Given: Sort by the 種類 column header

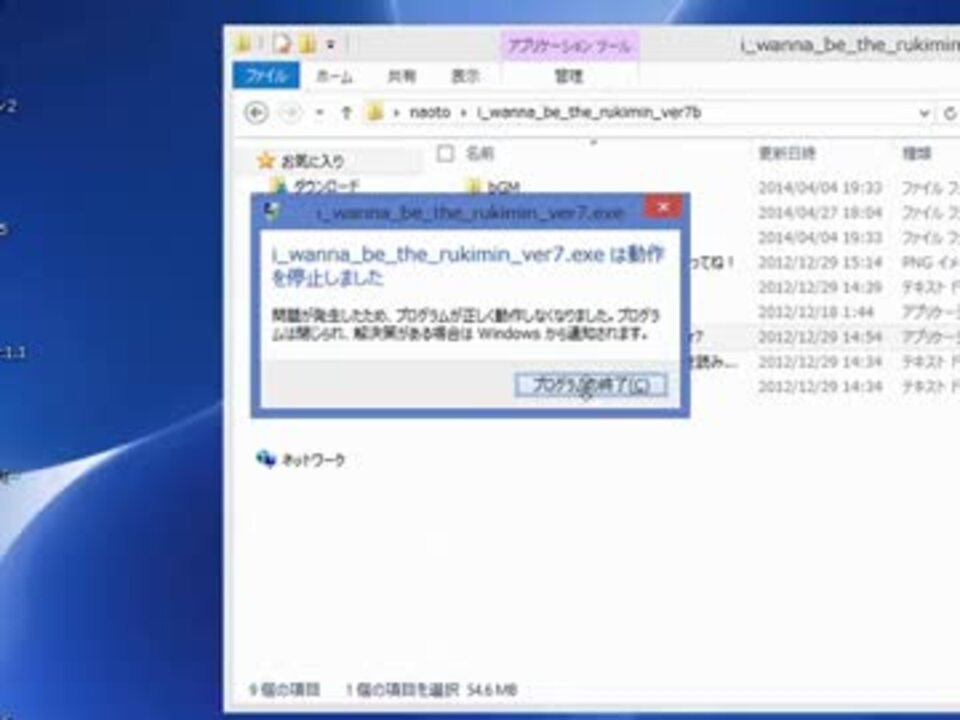Looking at the screenshot, I should pos(917,153).
